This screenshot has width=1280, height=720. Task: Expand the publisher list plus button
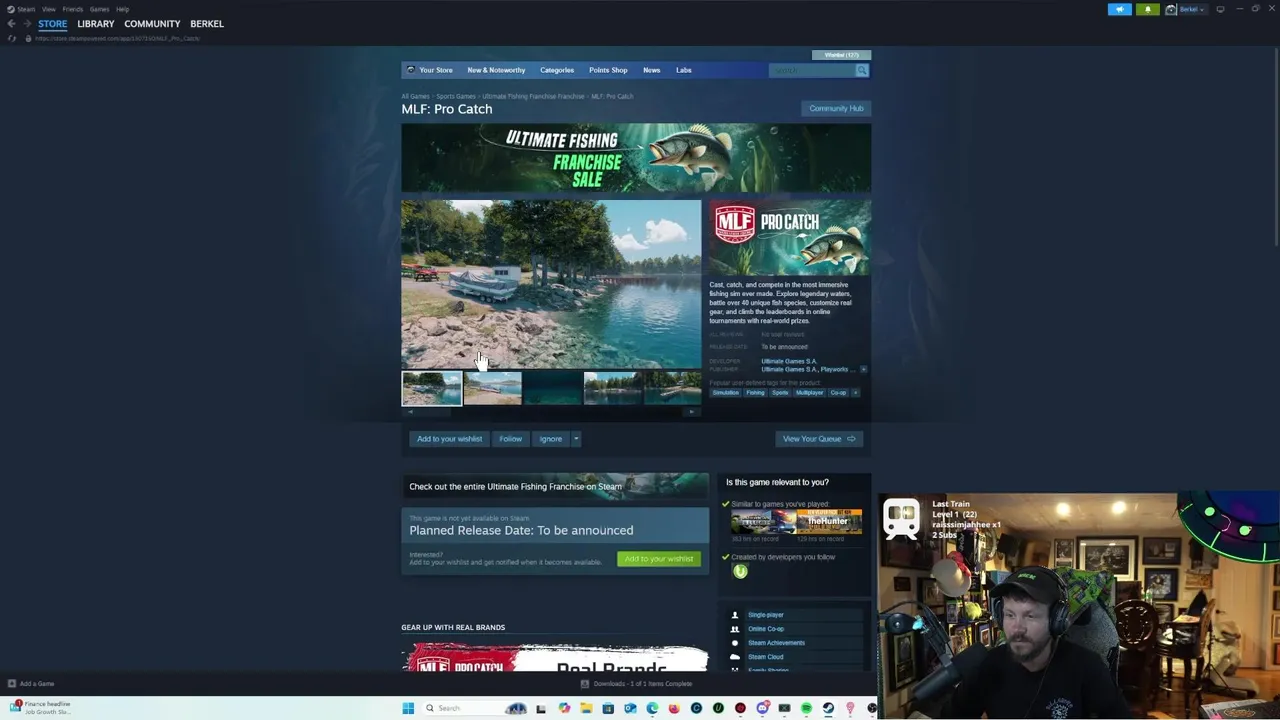pyautogui.click(x=863, y=369)
